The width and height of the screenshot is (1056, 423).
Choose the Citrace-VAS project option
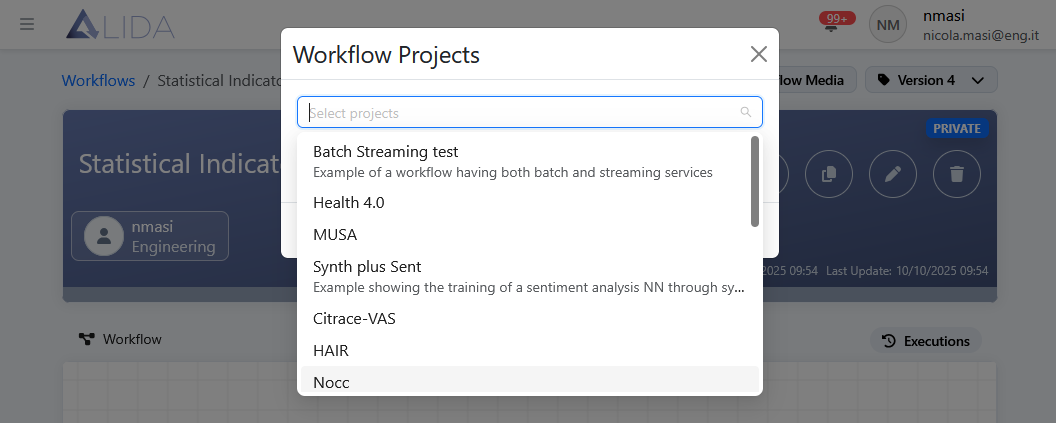(x=530, y=319)
